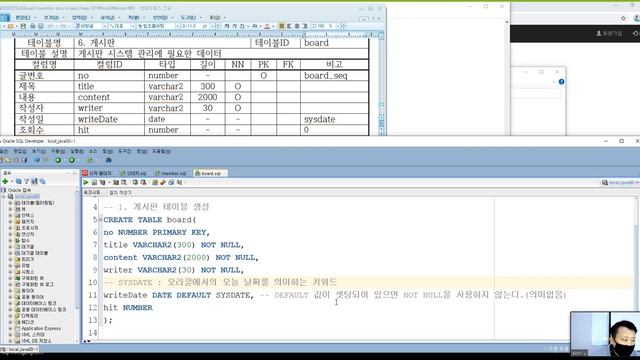Click the Commit icon in worksheet toolbar
This screenshot has width=640, height=360.
tap(135, 182)
